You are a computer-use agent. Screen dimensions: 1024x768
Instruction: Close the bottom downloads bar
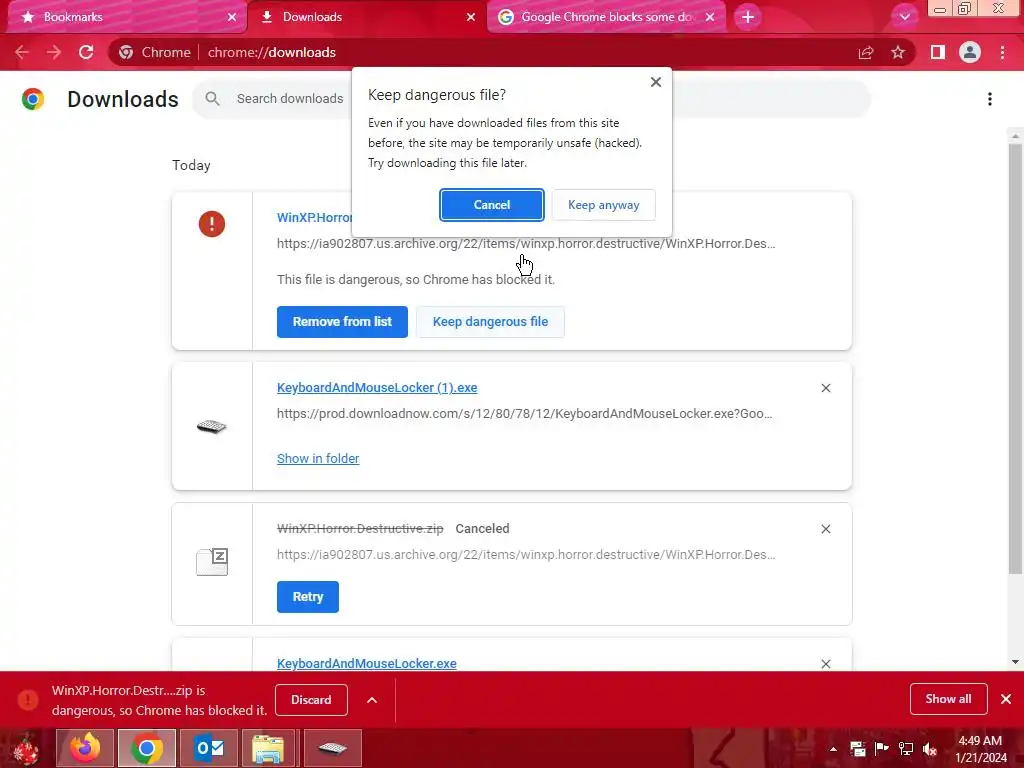[1006, 699]
